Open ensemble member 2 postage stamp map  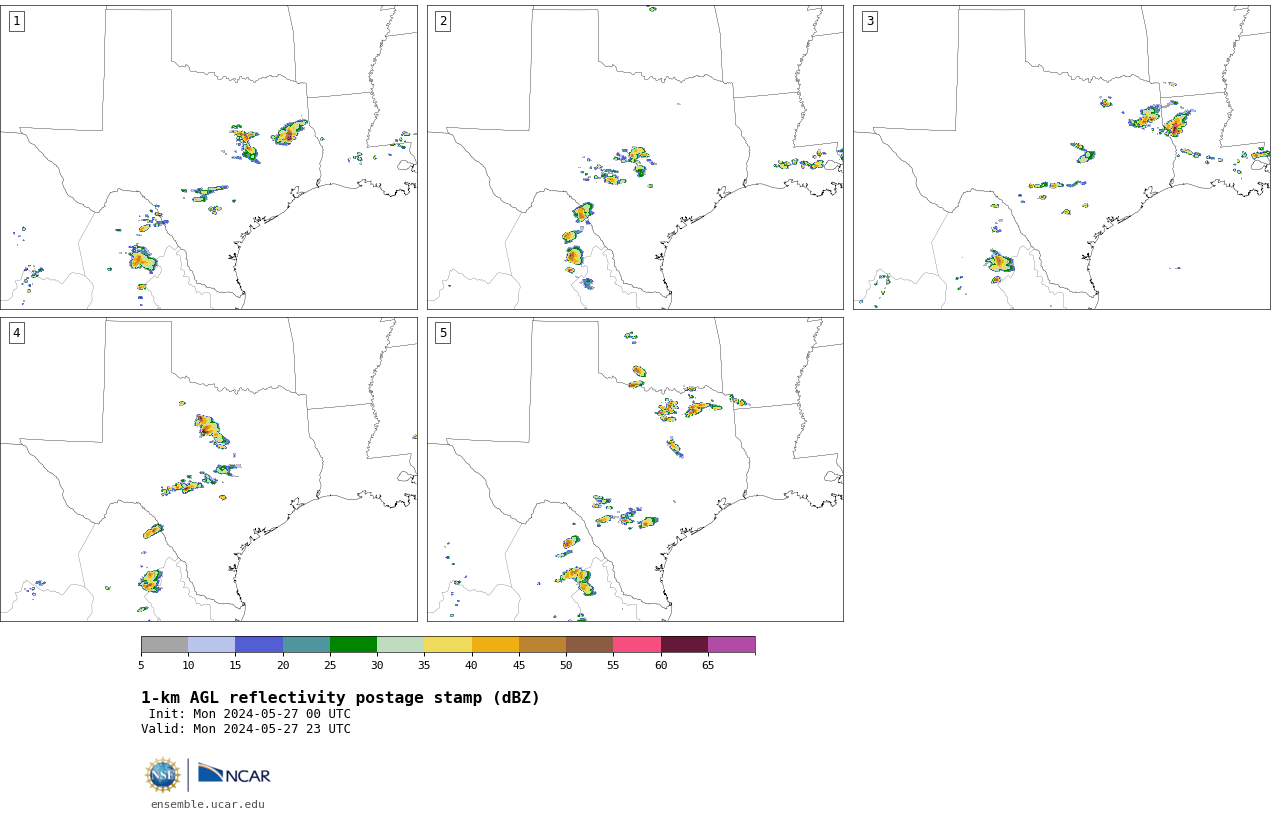coord(635,157)
